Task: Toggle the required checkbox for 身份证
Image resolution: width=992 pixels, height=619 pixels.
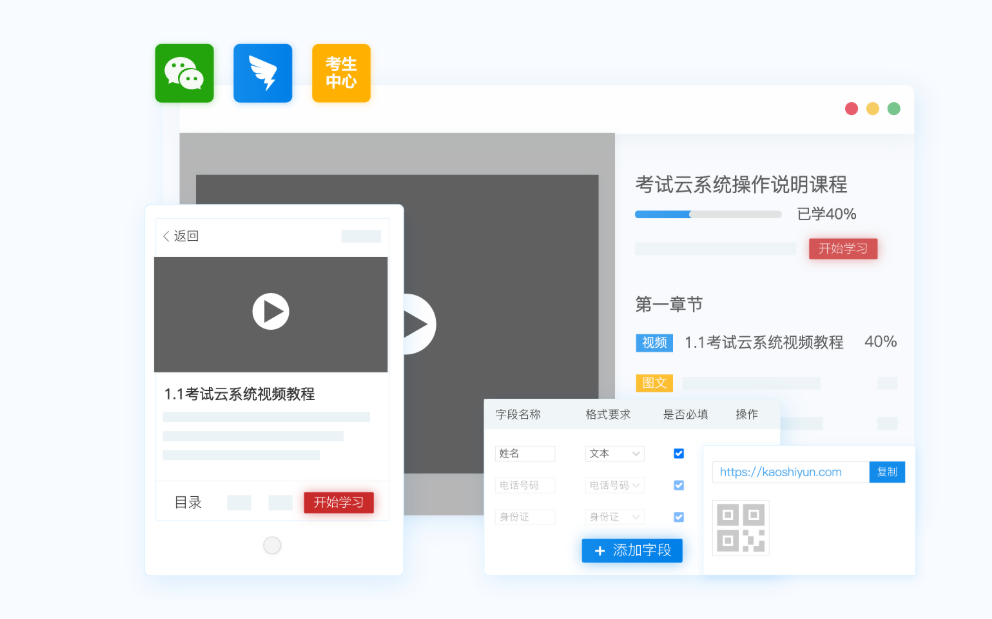Action: (x=679, y=517)
